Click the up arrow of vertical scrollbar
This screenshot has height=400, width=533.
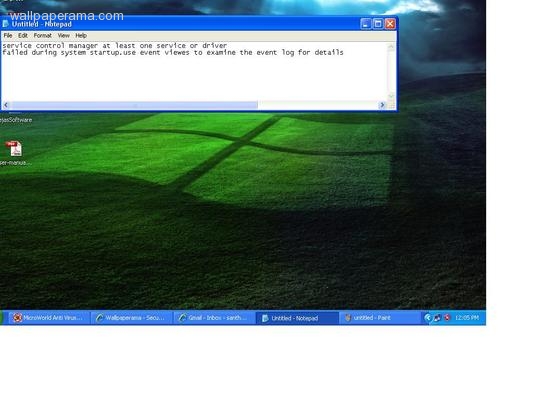(x=391, y=47)
